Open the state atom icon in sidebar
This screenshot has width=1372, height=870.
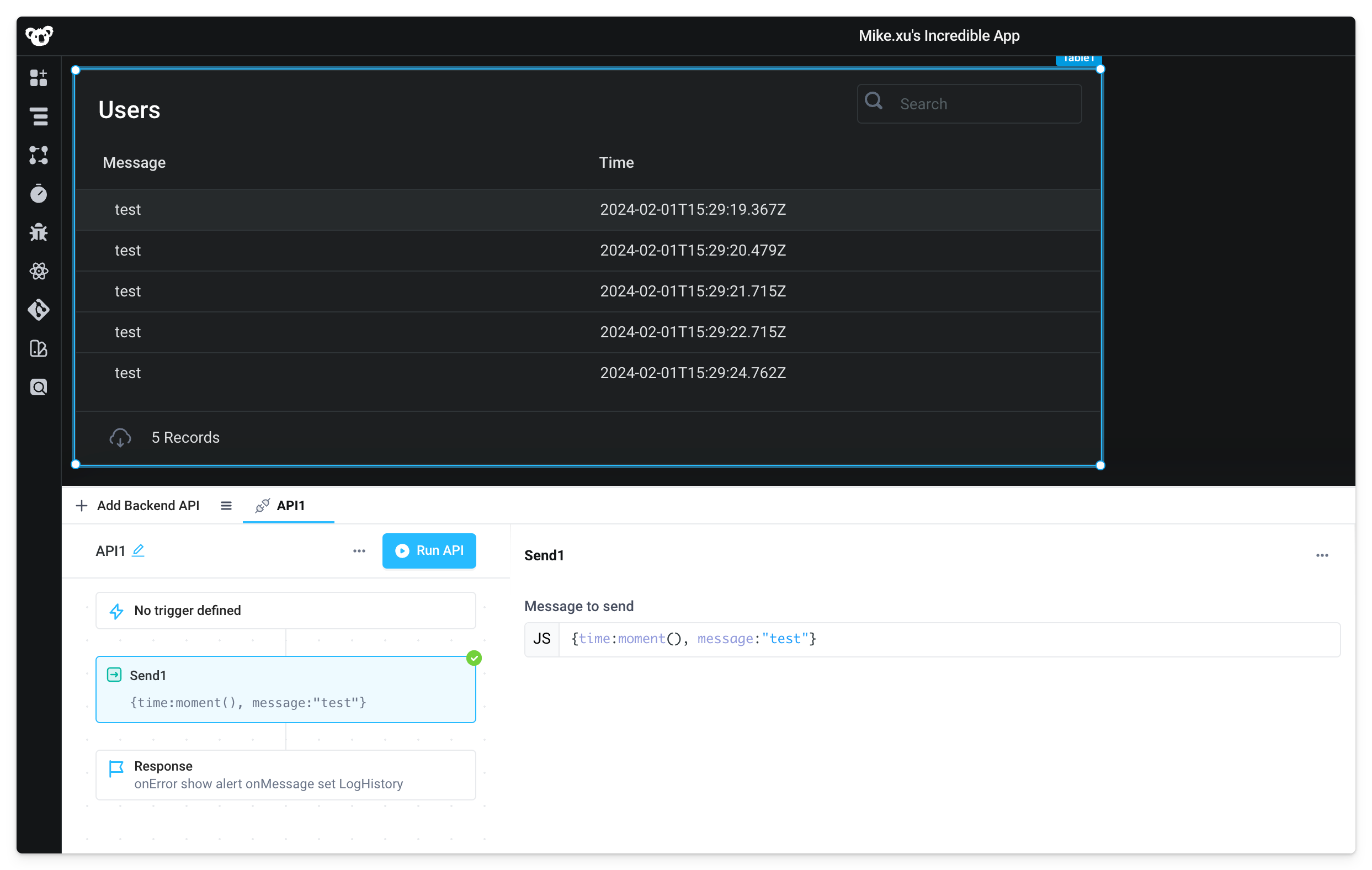(x=38, y=271)
